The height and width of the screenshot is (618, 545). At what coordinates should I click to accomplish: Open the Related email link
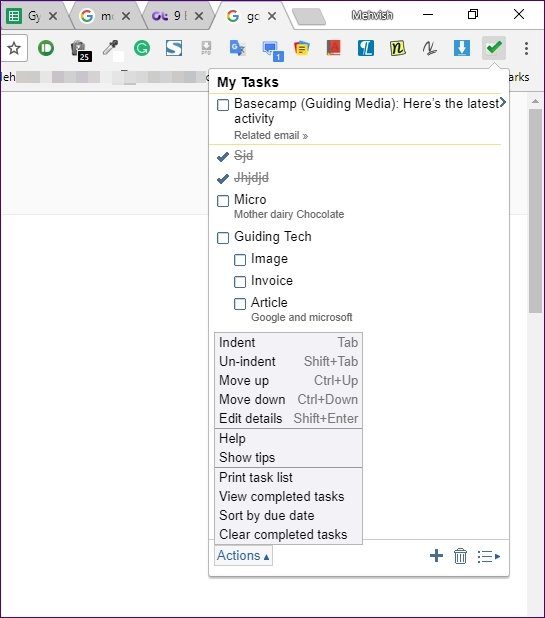(x=271, y=135)
